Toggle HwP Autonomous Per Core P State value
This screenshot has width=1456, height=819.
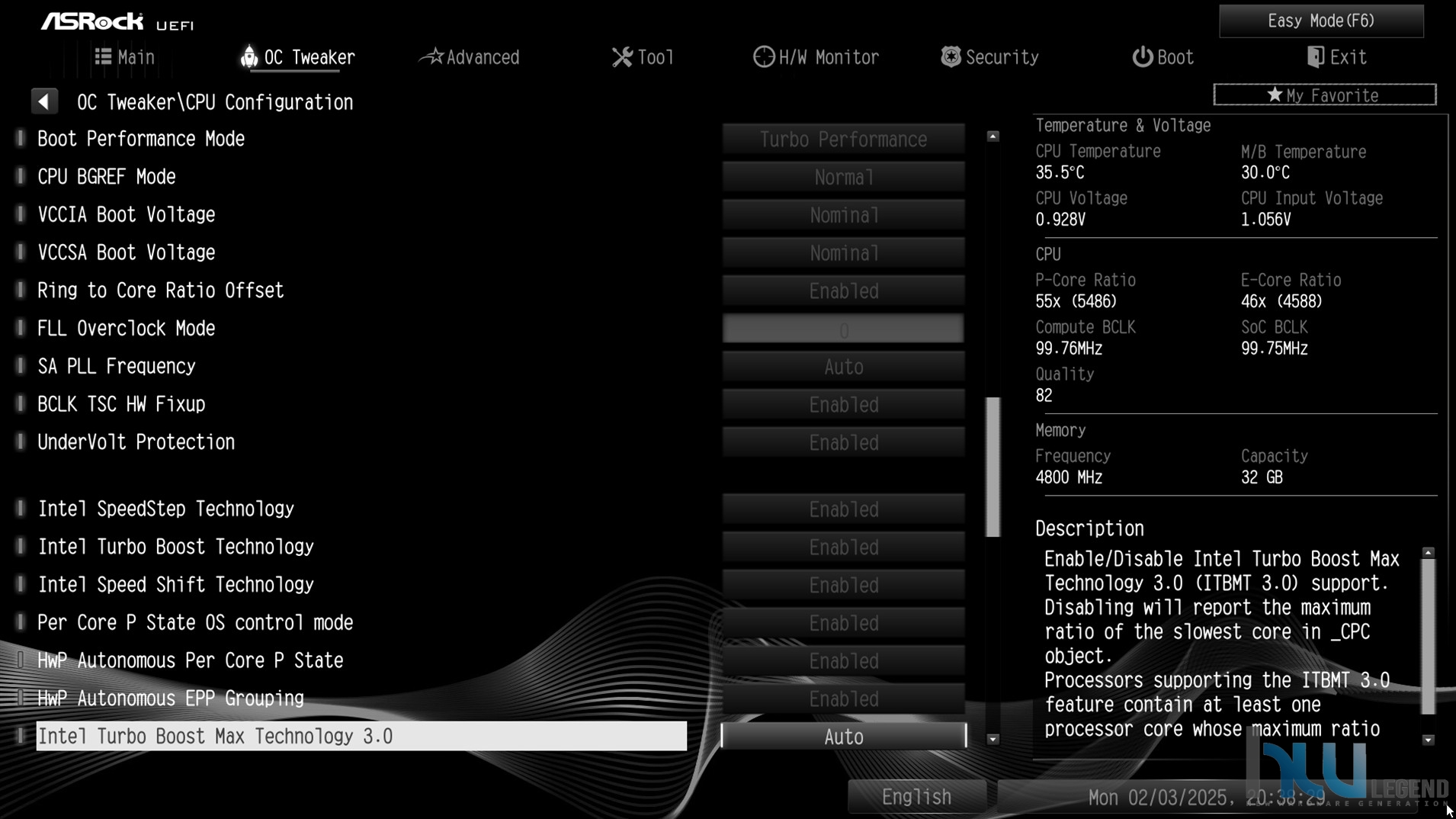(843, 660)
